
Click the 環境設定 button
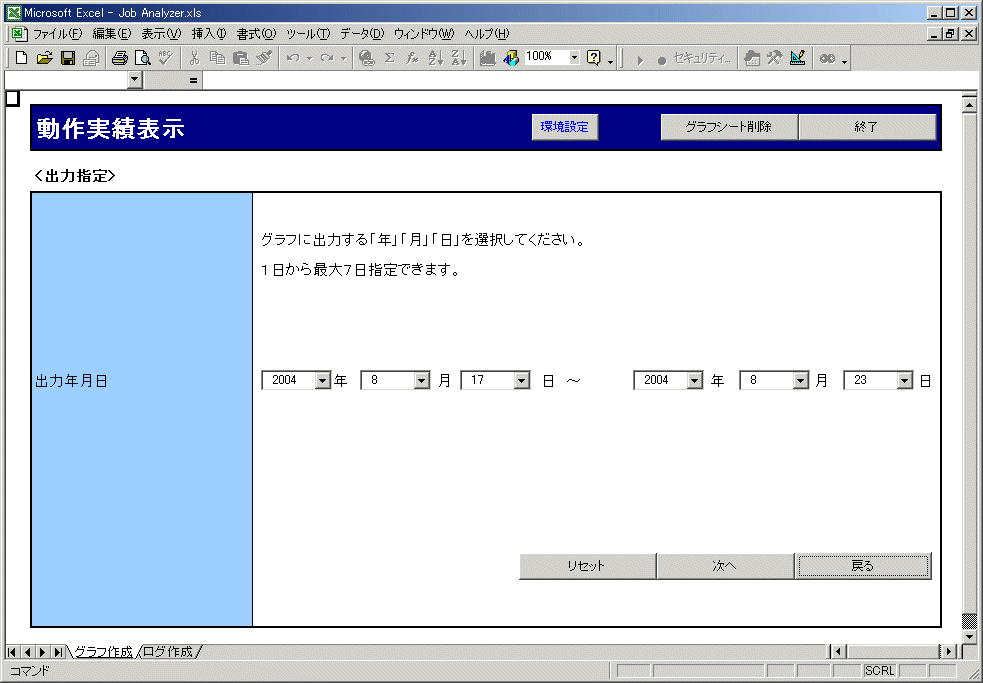565,127
